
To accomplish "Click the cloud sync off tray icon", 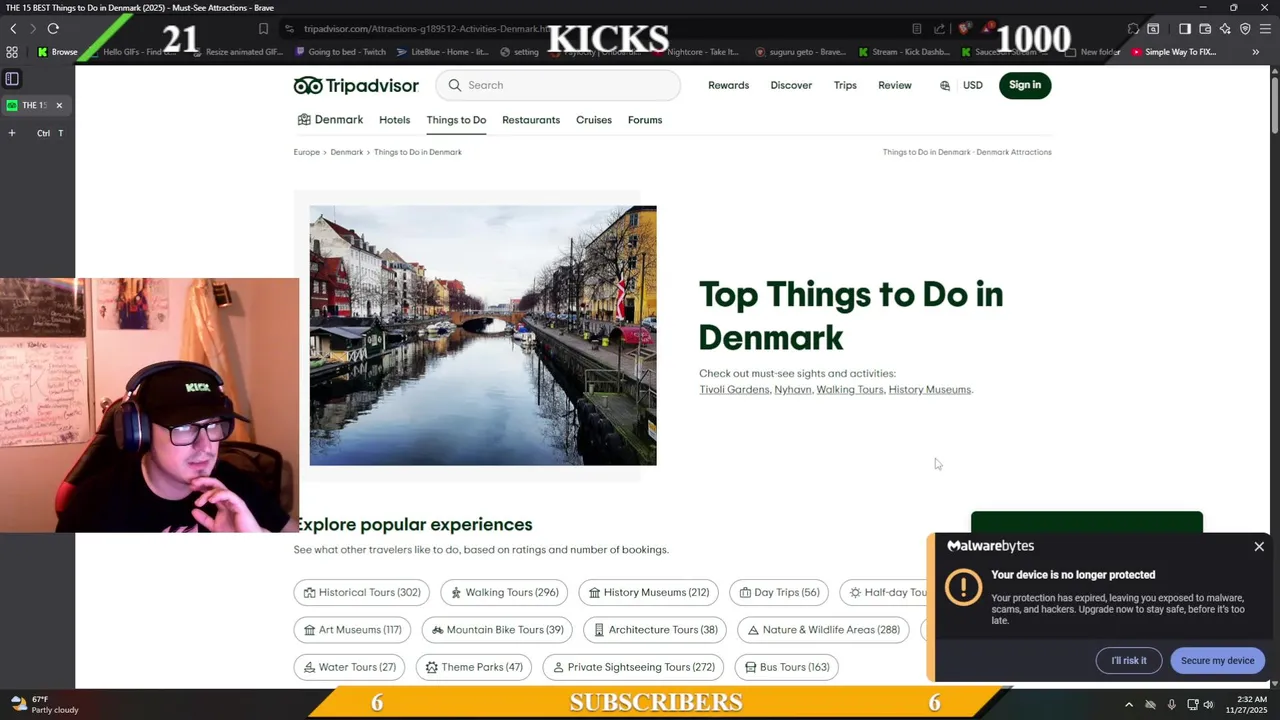I will click(x=1150, y=705).
